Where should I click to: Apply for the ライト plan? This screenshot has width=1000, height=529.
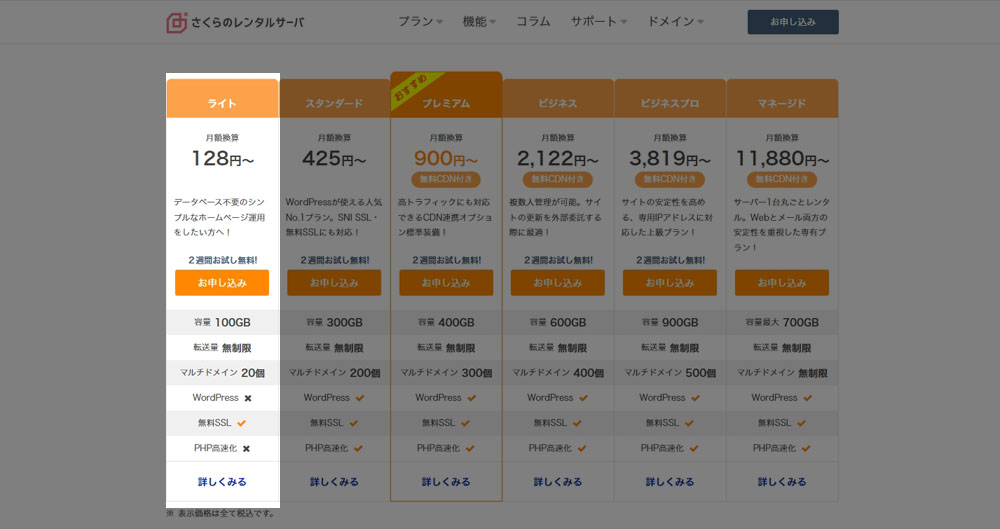[222, 283]
